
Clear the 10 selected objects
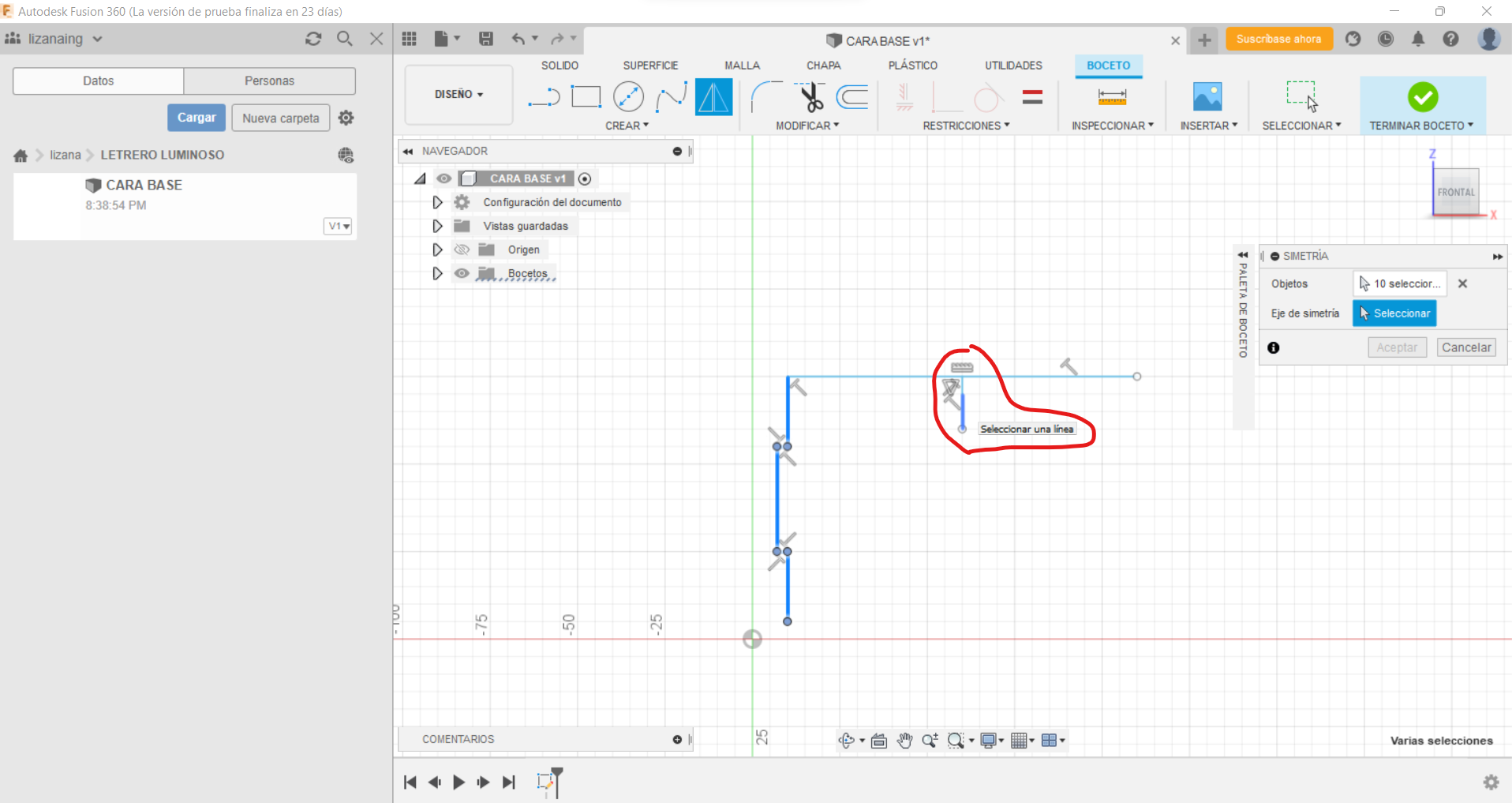pos(1462,283)
